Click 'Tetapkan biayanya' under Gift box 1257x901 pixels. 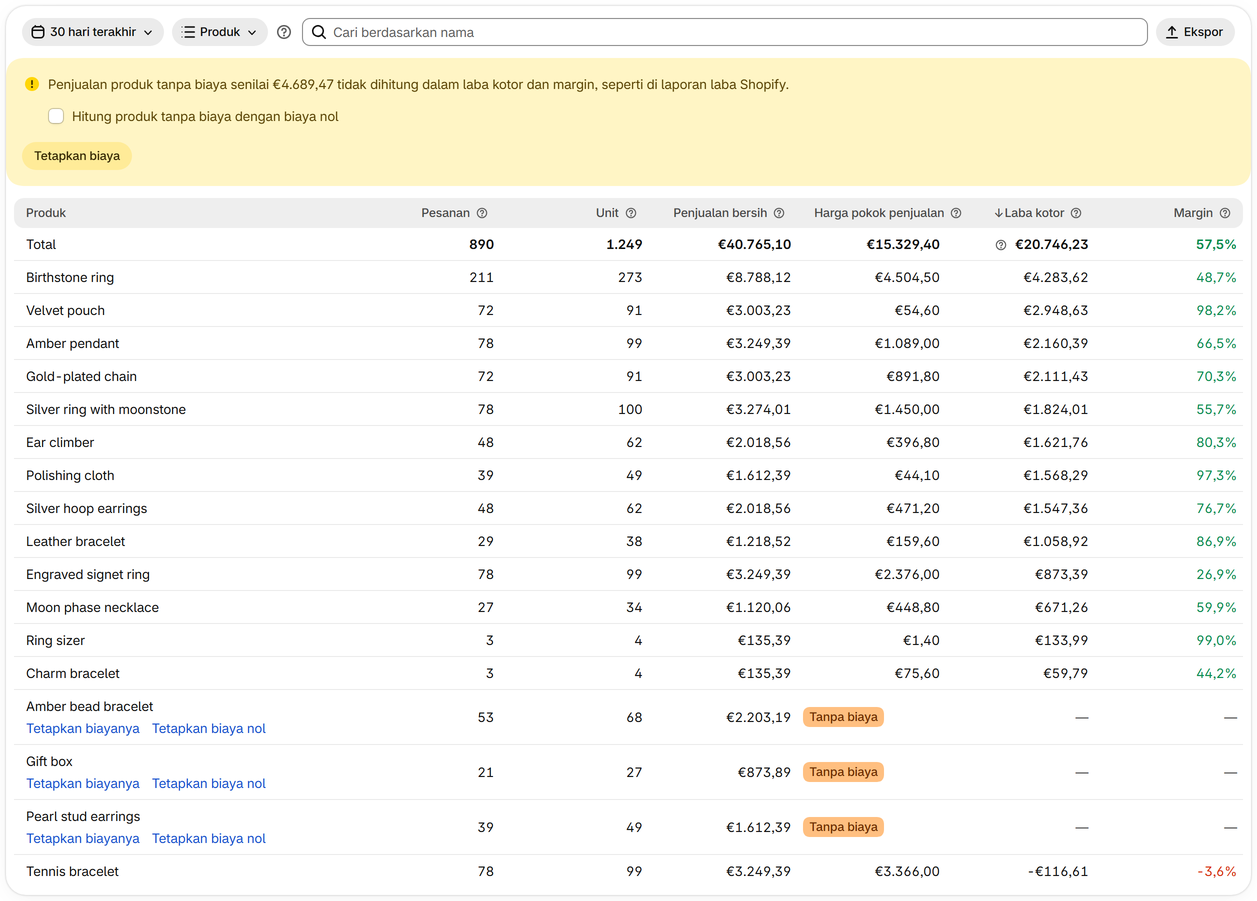[x=83, y=784]
